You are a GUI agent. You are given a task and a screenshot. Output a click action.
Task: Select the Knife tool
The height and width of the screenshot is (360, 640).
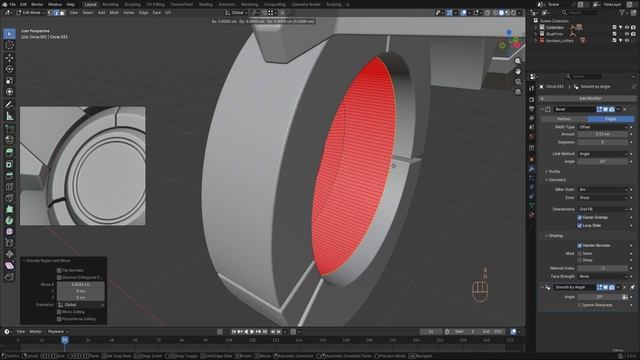tap(9, 198)
